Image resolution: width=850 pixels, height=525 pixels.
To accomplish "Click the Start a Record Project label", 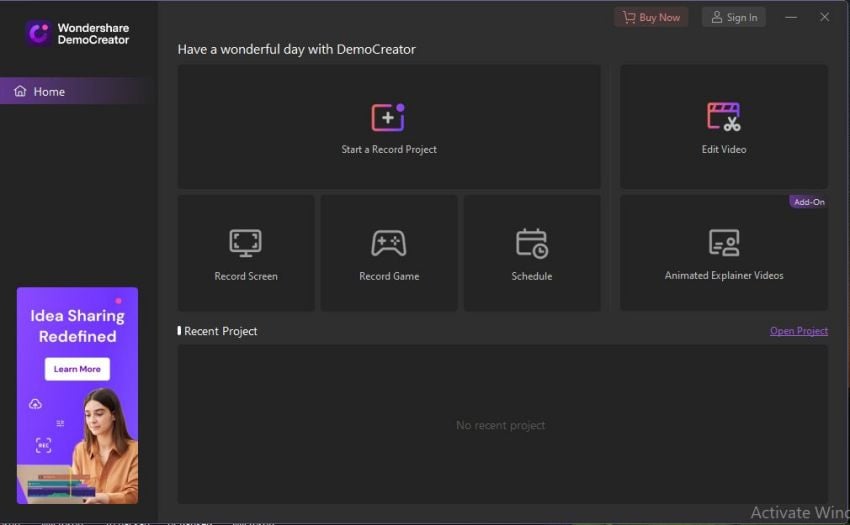I will [389, 149].
